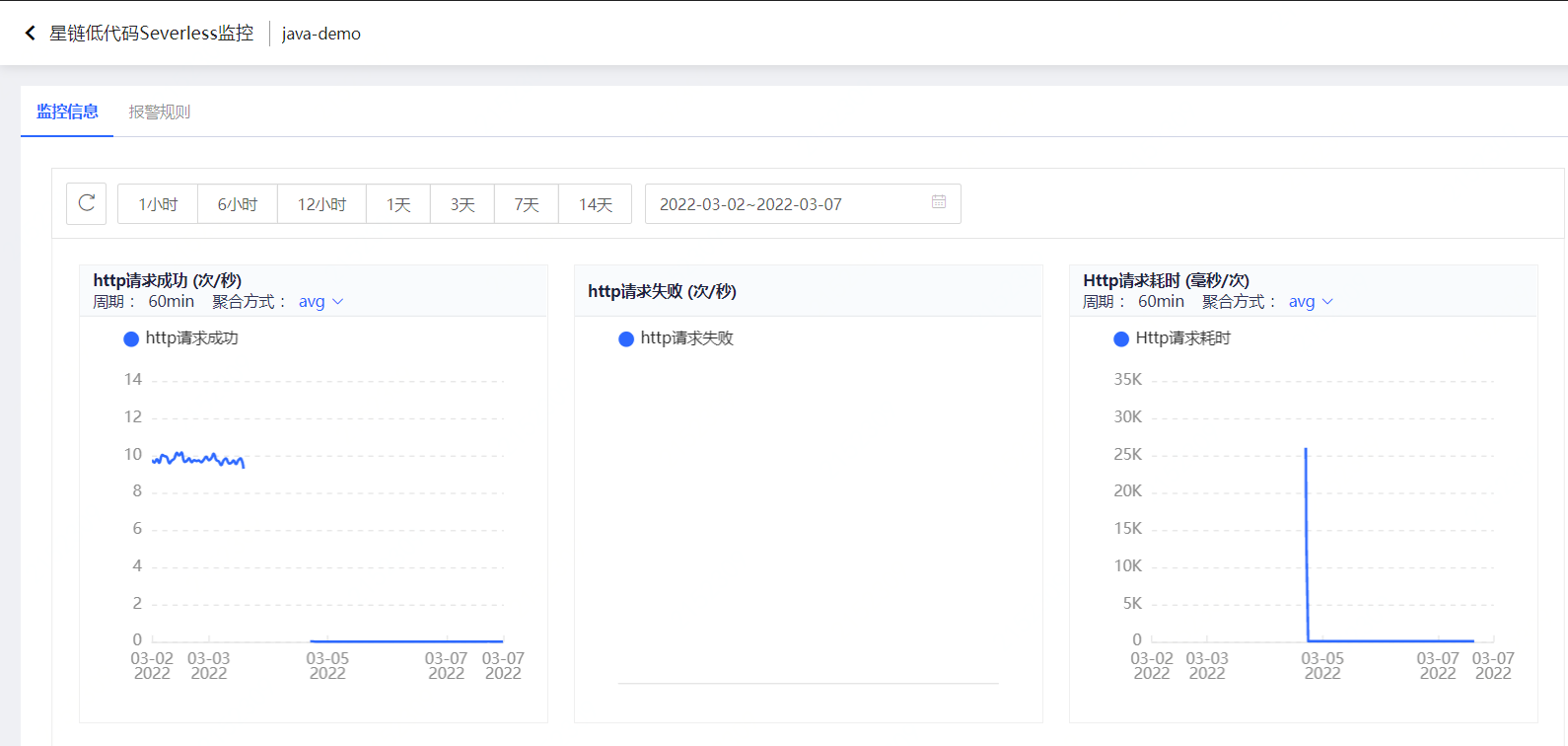1568x746 pixels.
Task: Select the 监控信息 tab
Action: pyautogui.click(x=67, y=112)
